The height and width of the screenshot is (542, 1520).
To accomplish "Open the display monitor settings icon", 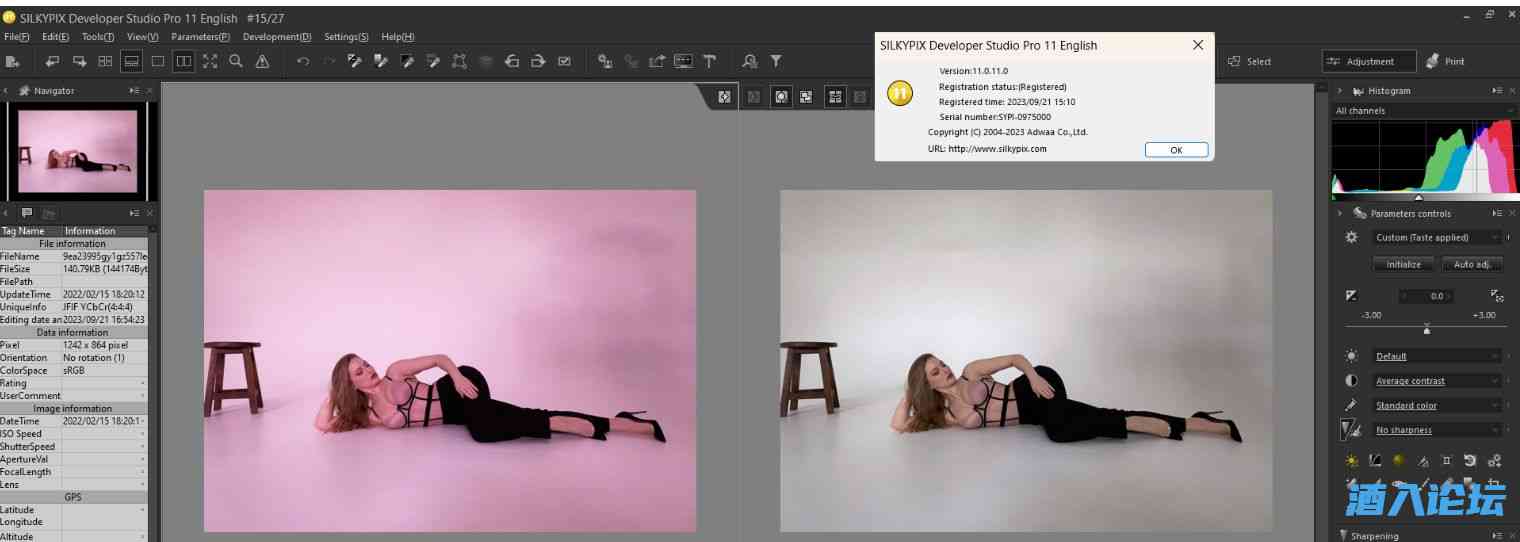I will (x=683, y=61).
